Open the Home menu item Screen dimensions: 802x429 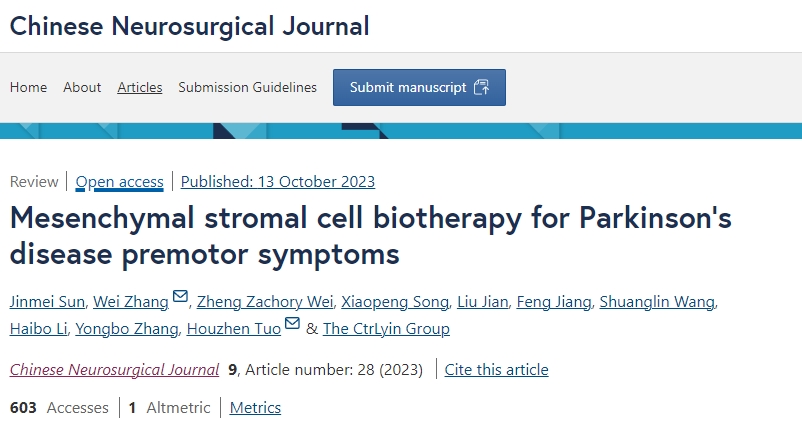tap(28, 87)
